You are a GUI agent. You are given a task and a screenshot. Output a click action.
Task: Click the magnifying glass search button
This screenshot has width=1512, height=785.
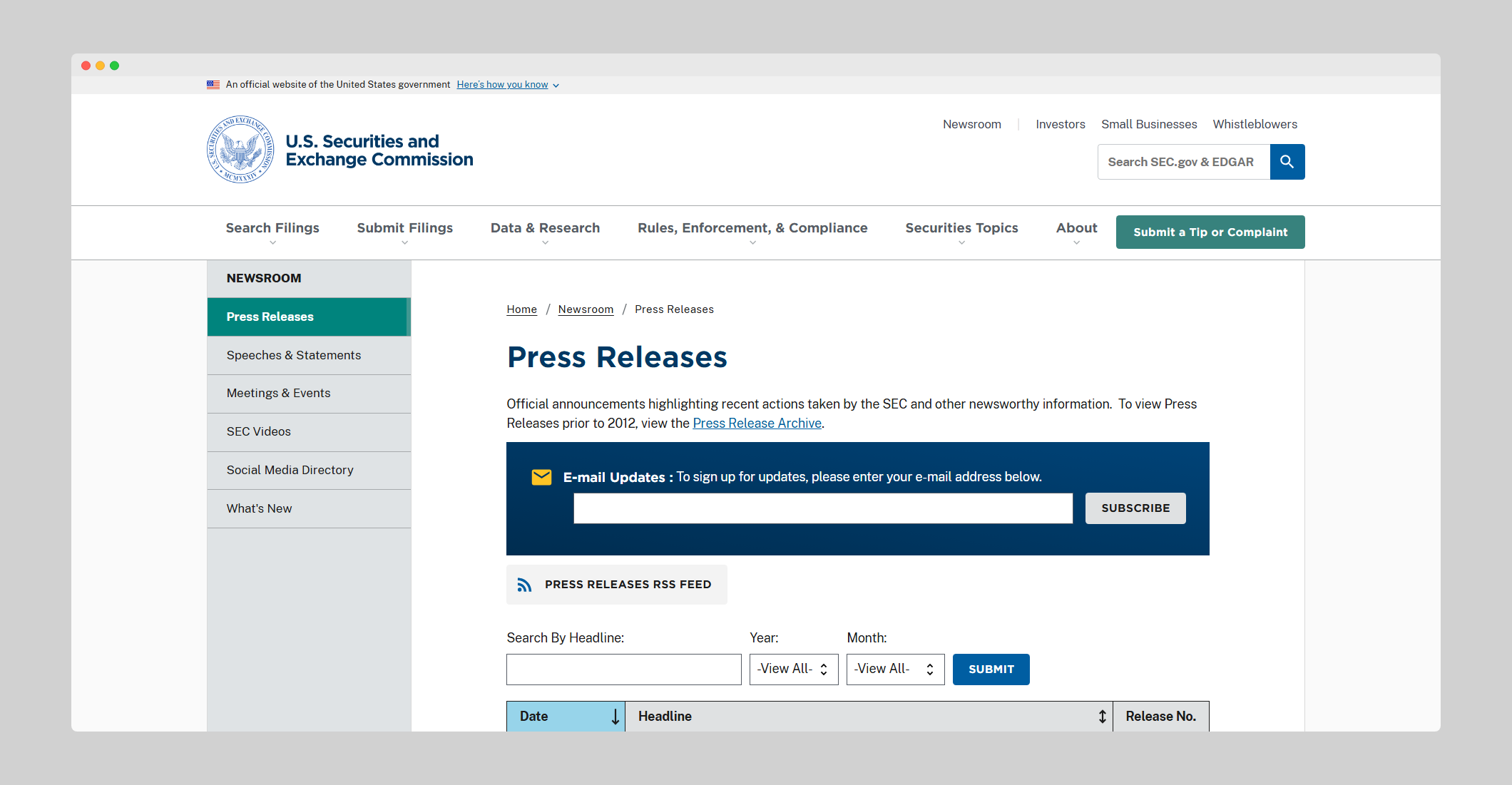pos(1287,162)
